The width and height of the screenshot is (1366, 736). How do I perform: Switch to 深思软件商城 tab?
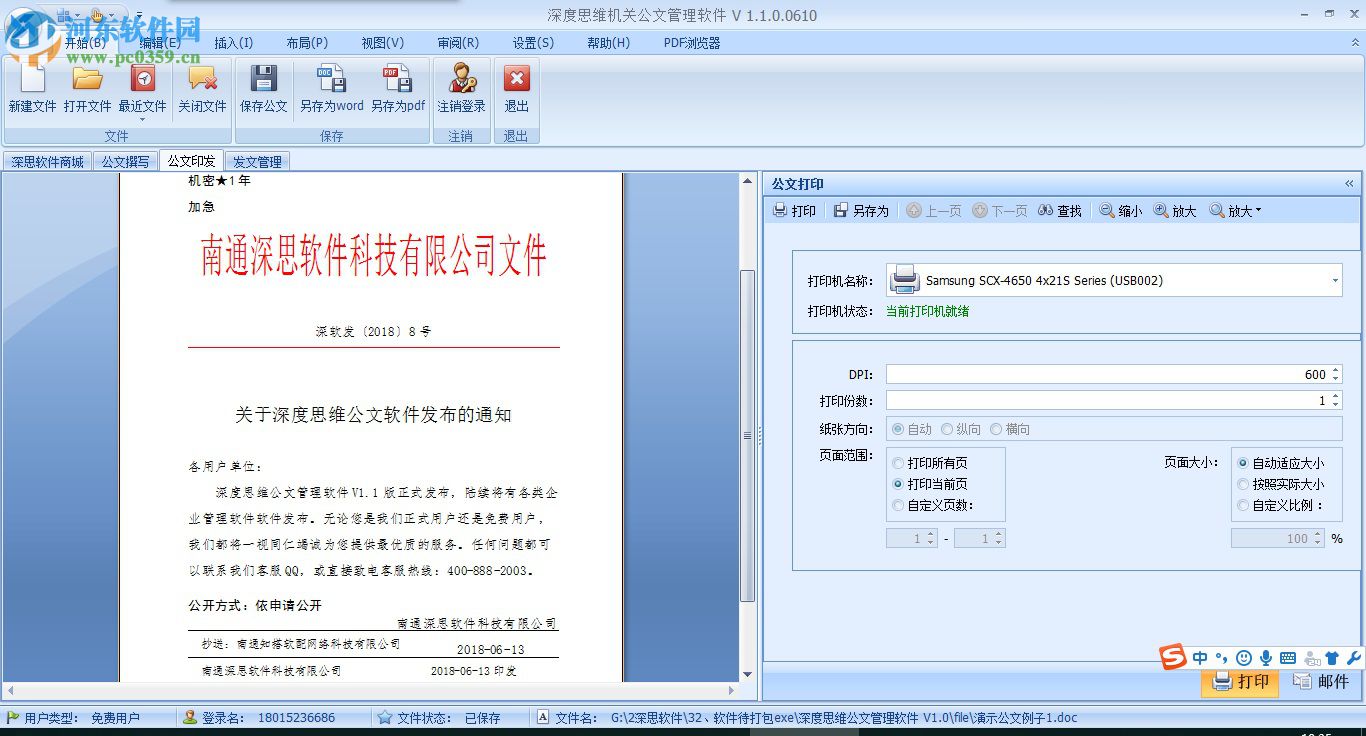48,161
